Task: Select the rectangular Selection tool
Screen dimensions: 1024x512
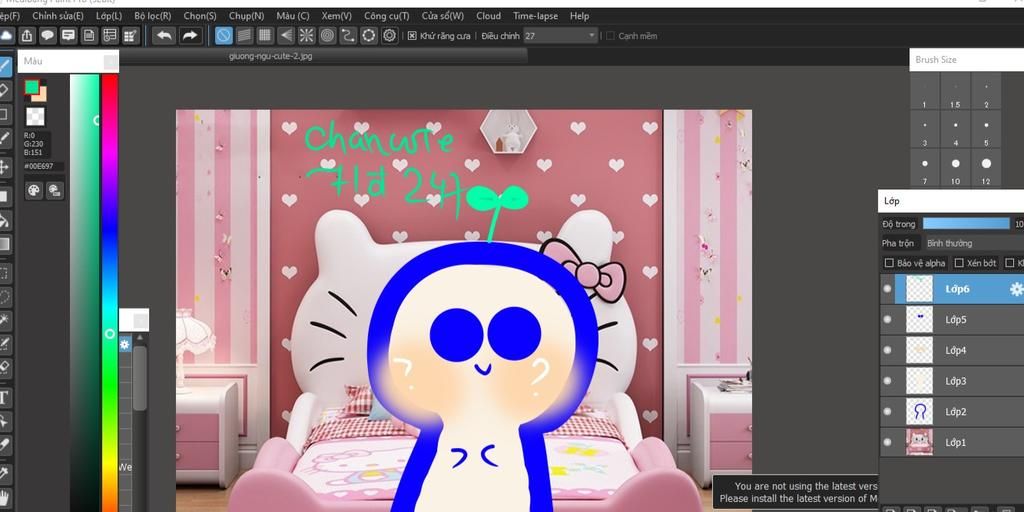Action: 4,273
